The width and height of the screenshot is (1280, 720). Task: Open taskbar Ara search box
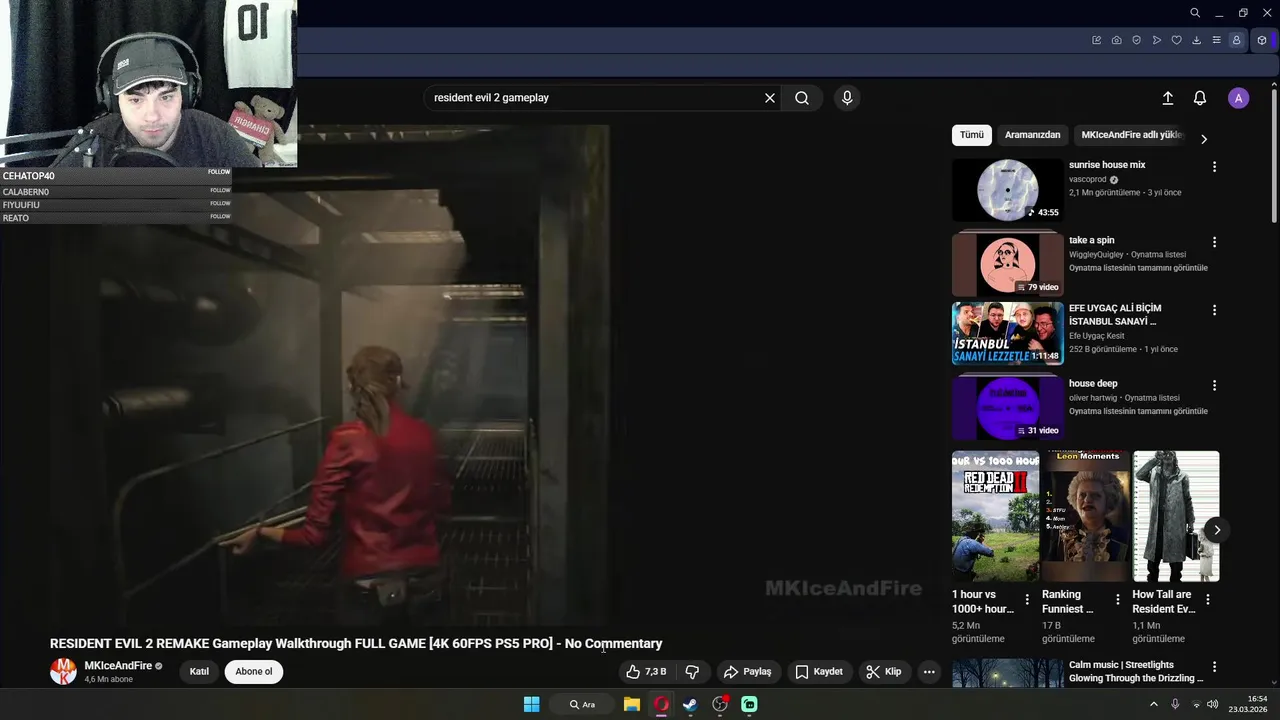click(582, 704)
